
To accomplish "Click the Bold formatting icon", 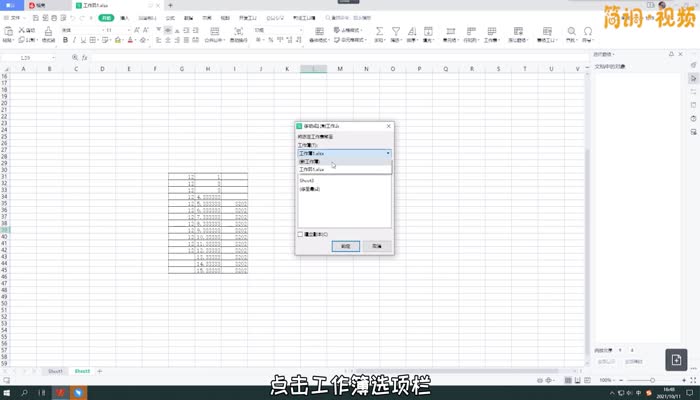I will (64, 41).
